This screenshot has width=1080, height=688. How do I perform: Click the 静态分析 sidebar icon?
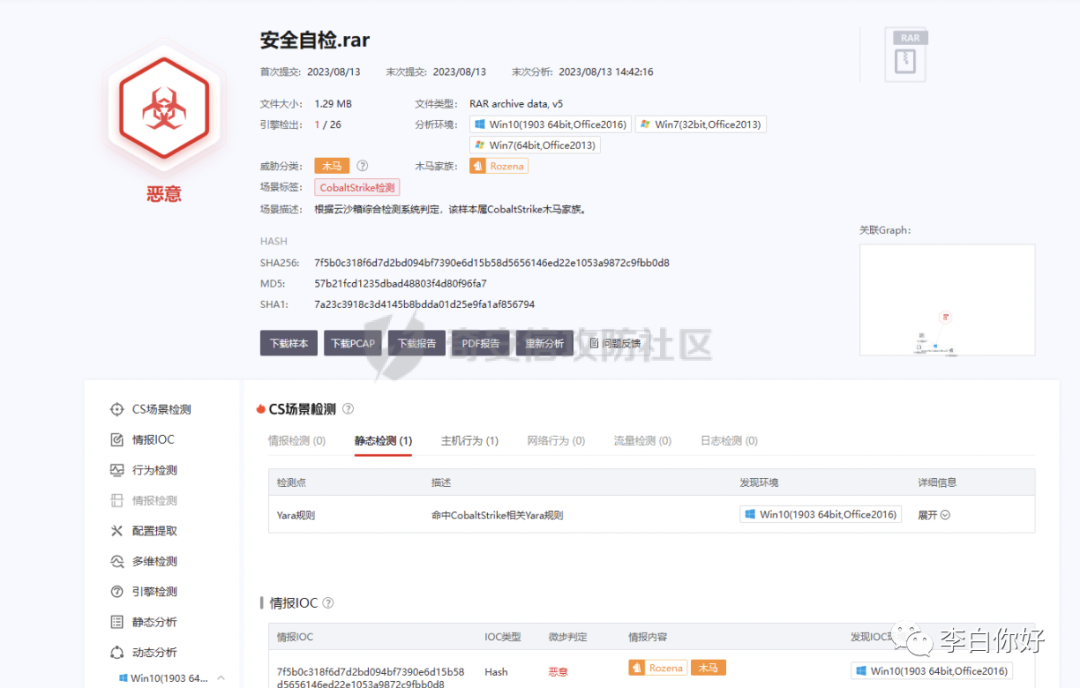116,622
